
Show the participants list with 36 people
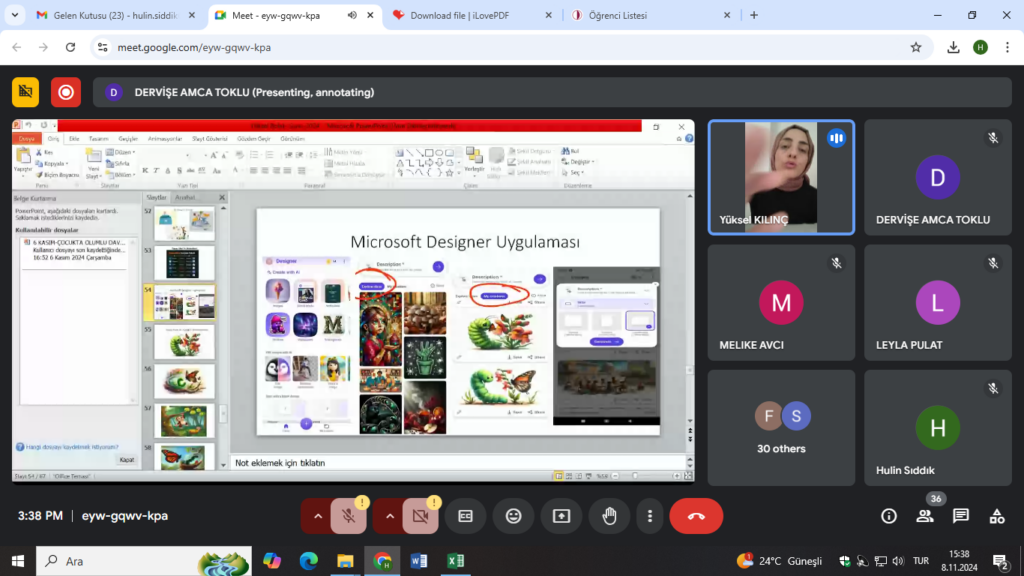(x=925, y=516)
